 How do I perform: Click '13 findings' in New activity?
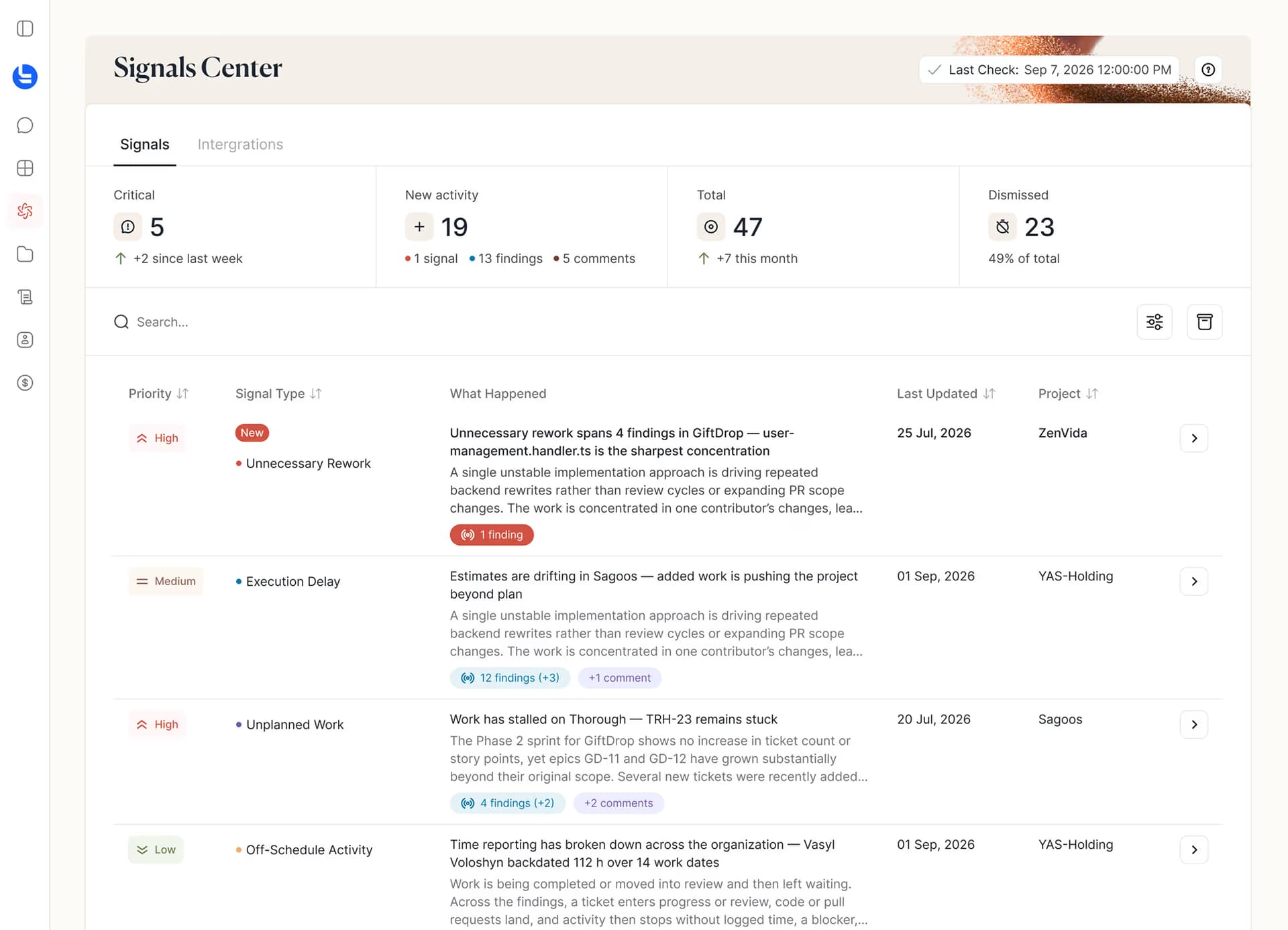click(x=506, y=259)
